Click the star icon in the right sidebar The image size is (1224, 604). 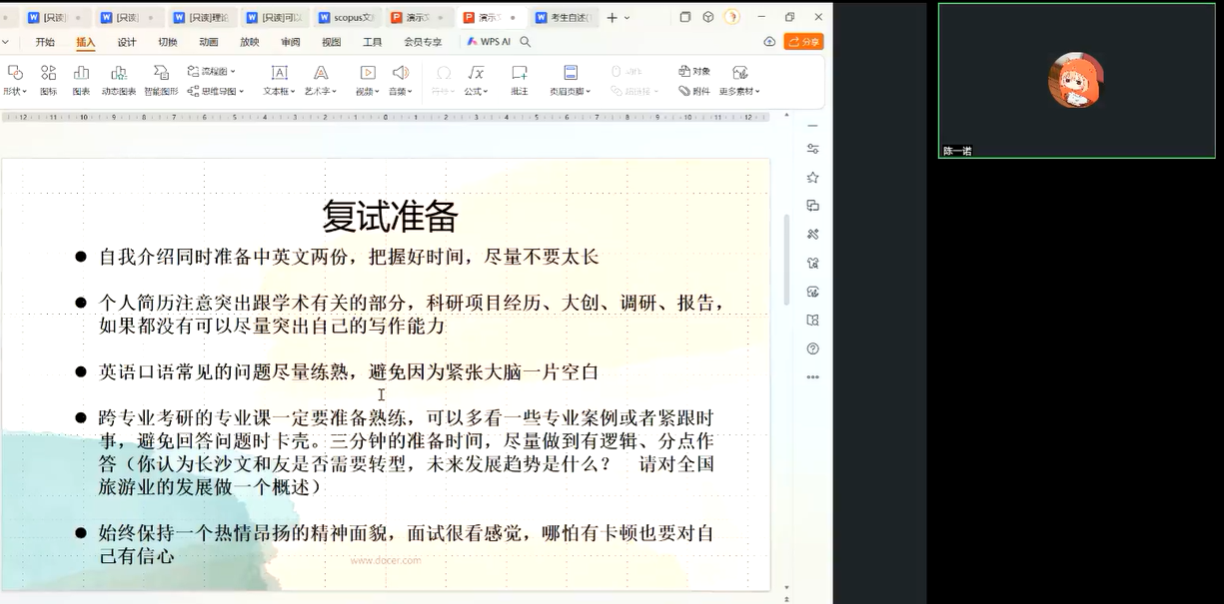(x=812, y=177)
